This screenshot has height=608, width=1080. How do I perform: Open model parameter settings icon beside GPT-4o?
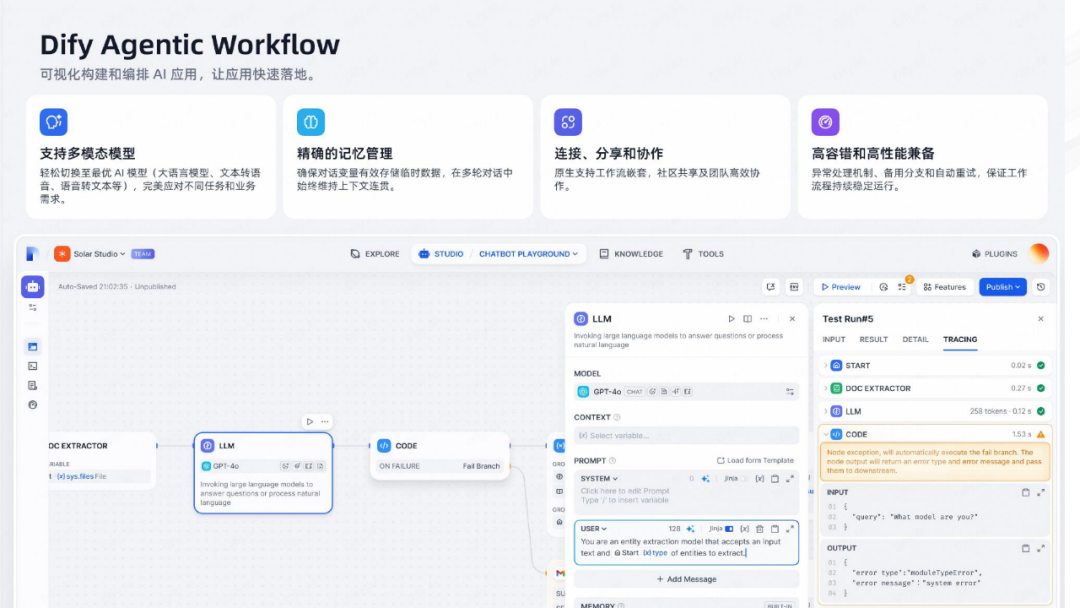click(x=790, y=392)
